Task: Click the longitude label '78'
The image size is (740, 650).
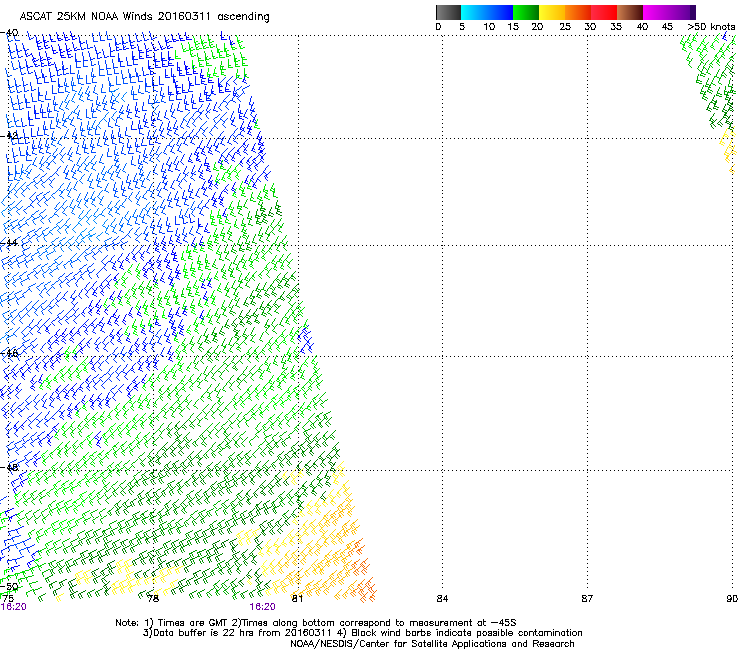Action: point(153,599)
